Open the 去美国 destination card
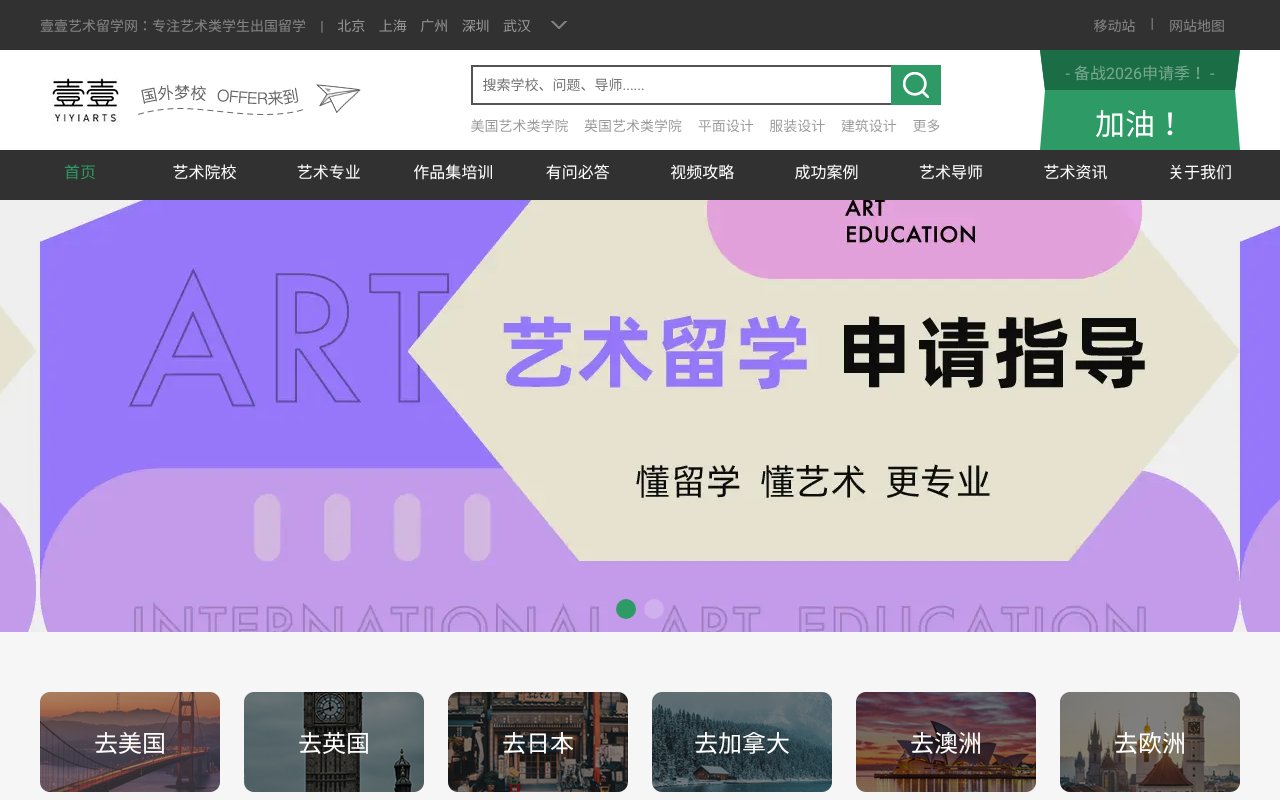This screenshot has width=1280, height=800. tap(129, 742)
